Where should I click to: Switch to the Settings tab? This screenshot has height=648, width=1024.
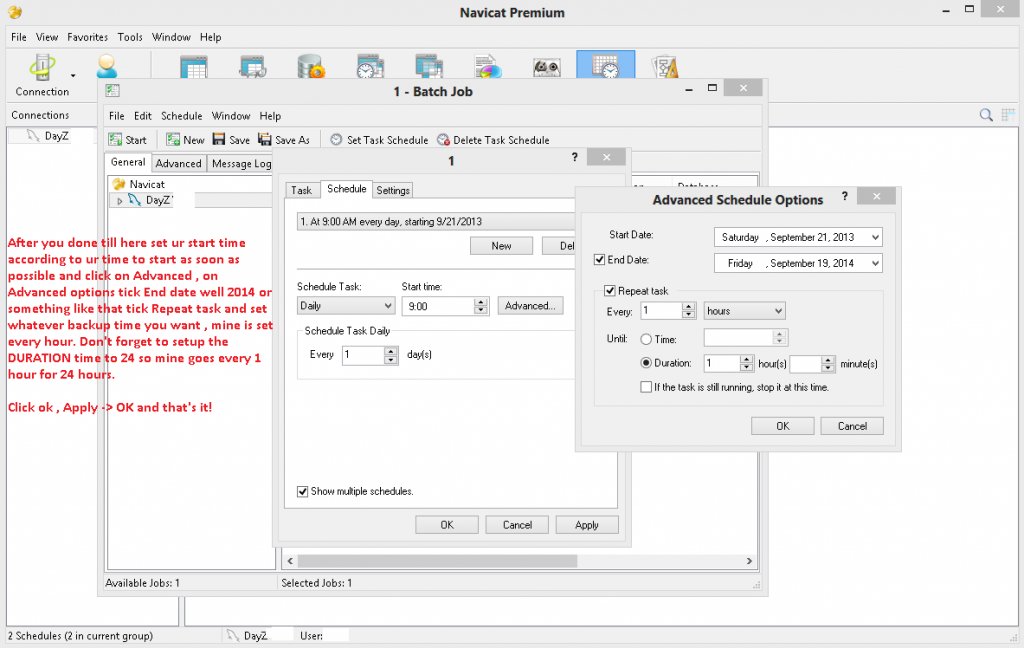pos(393,190)
